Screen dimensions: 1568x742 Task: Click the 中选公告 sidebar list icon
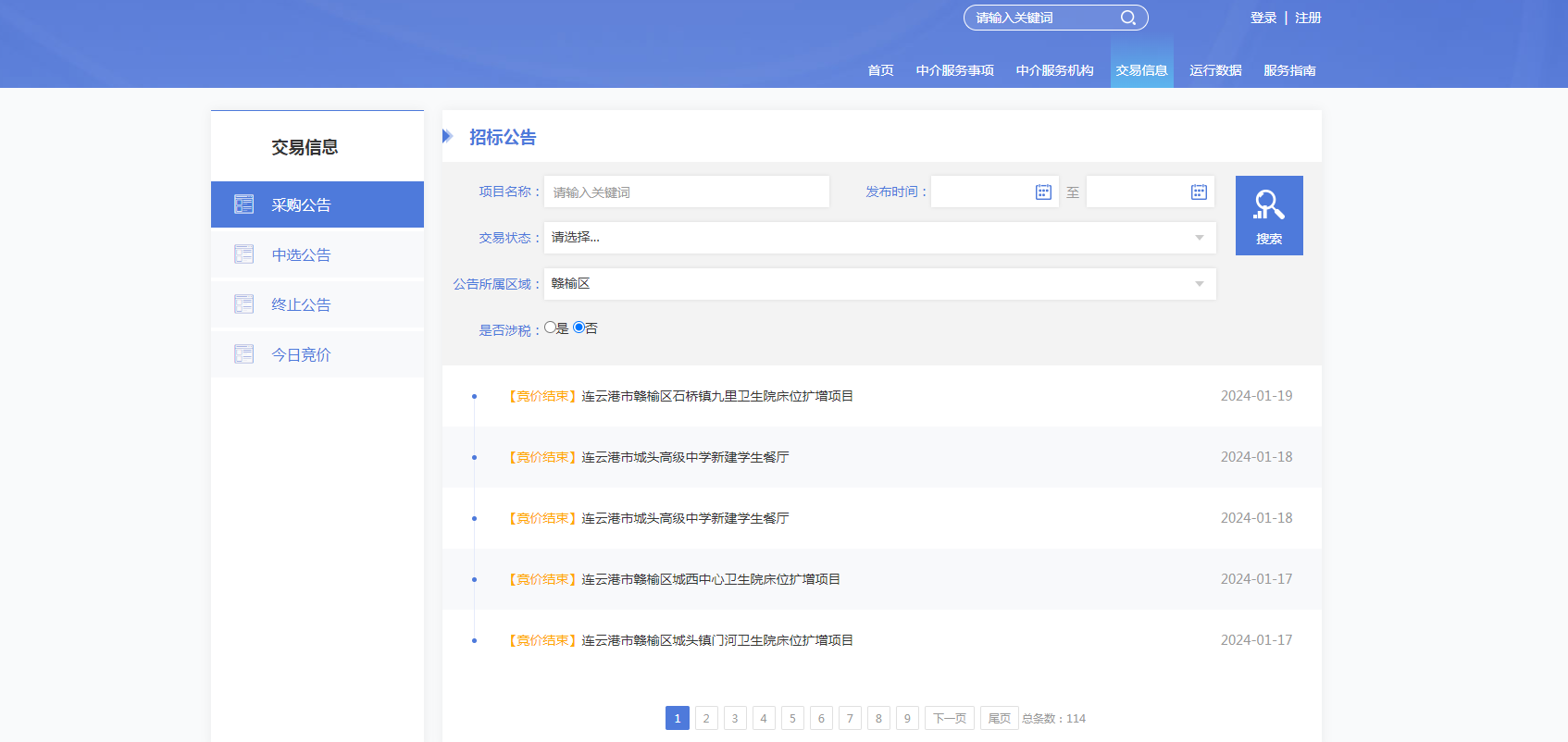click(244, 254)
